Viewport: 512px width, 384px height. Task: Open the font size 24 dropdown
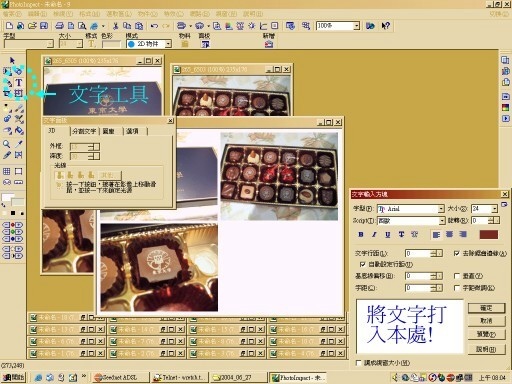click(494, 209)
